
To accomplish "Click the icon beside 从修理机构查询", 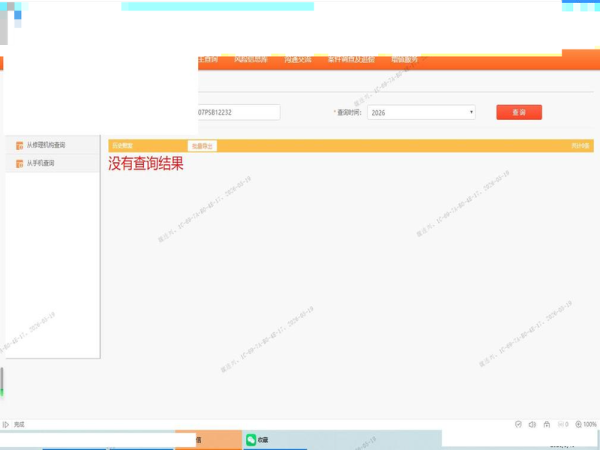I will coord(20,145).
